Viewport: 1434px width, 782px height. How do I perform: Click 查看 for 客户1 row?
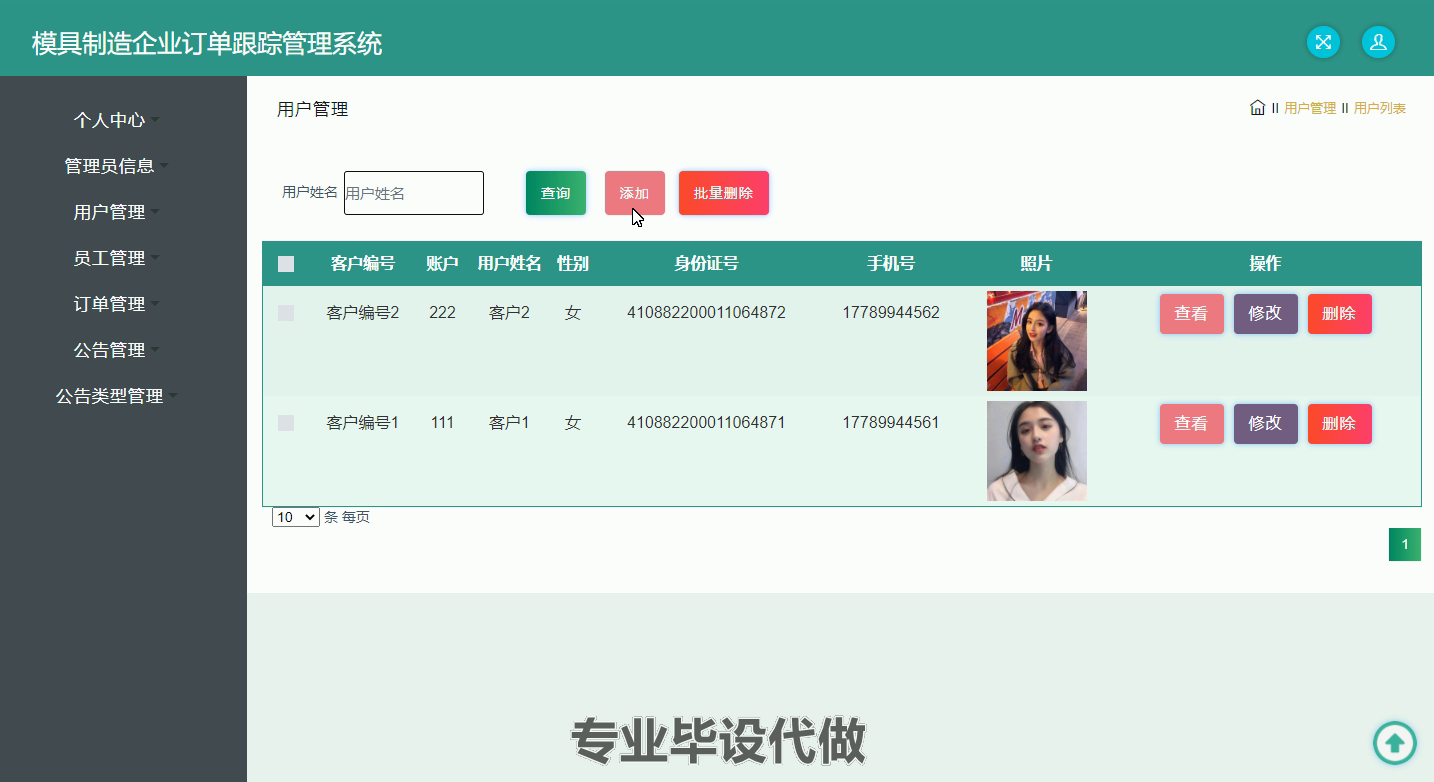click(x=1191, y=424)
